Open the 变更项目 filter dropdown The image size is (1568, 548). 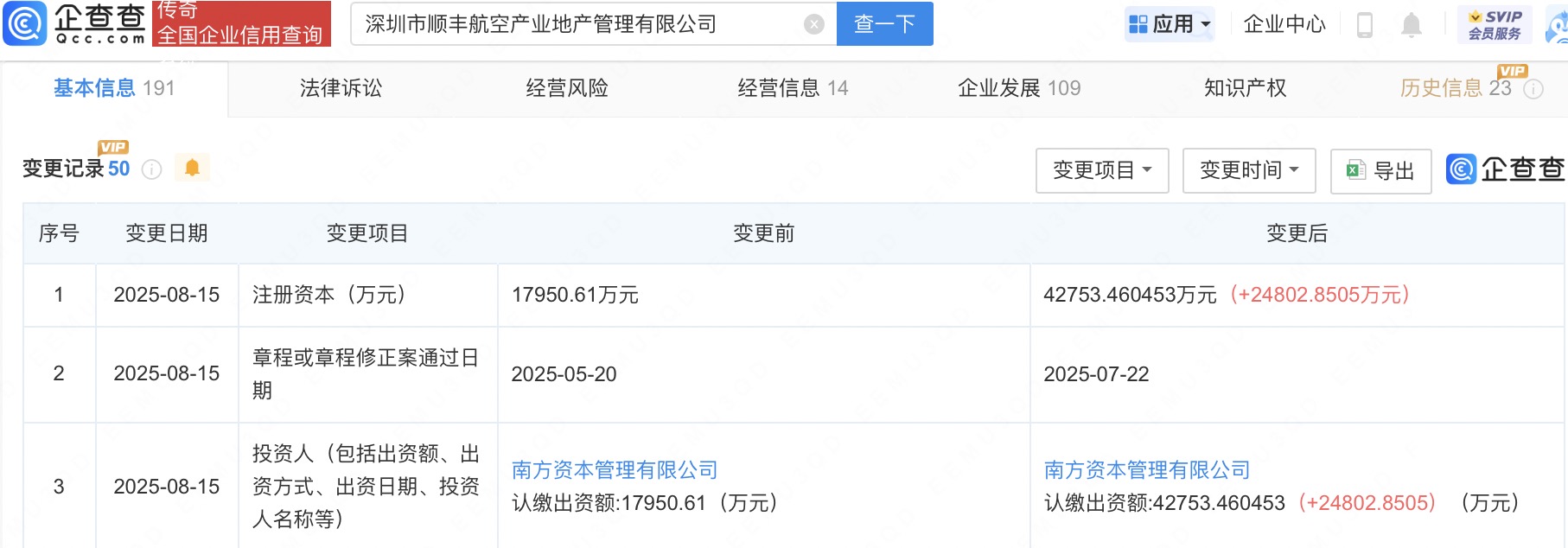point(1102,170)
